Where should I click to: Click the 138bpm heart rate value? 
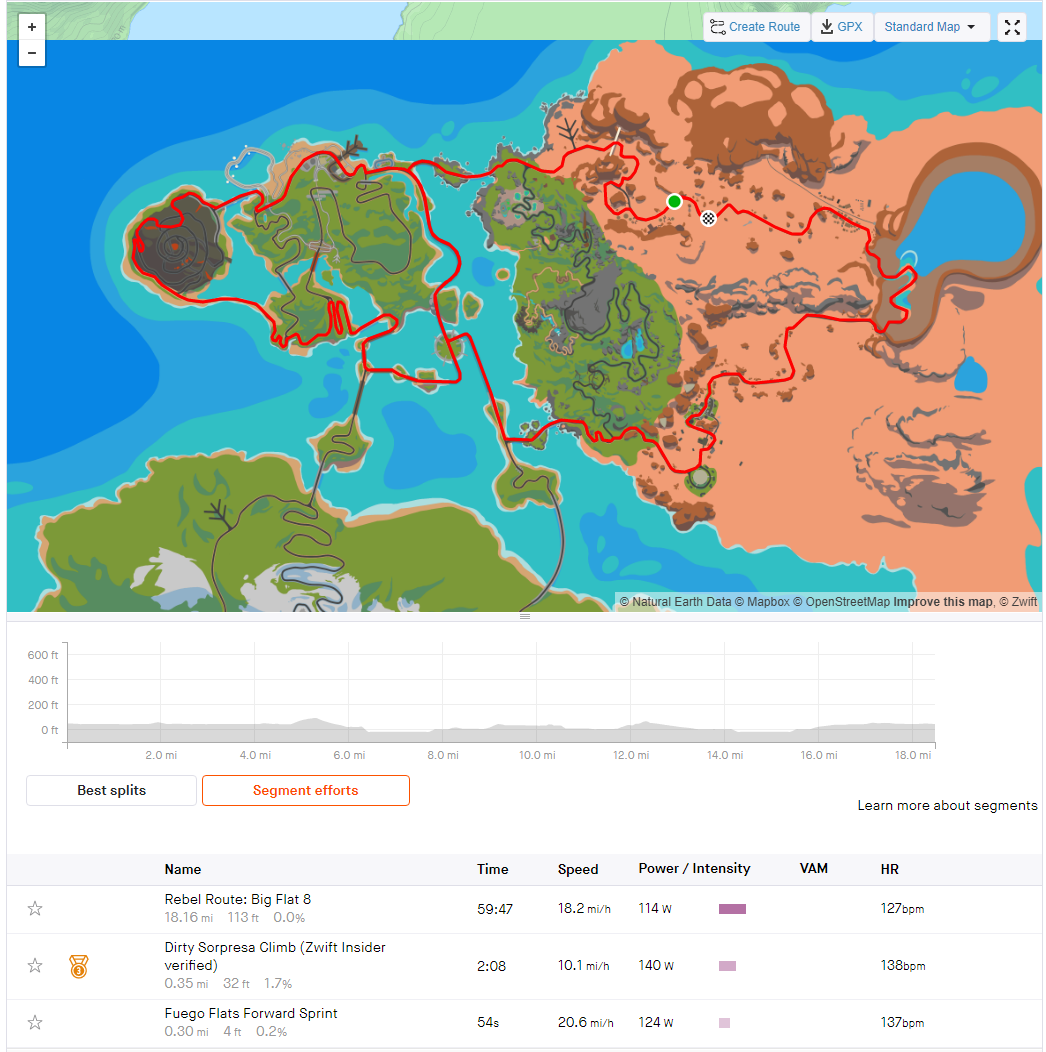point(902,965)
